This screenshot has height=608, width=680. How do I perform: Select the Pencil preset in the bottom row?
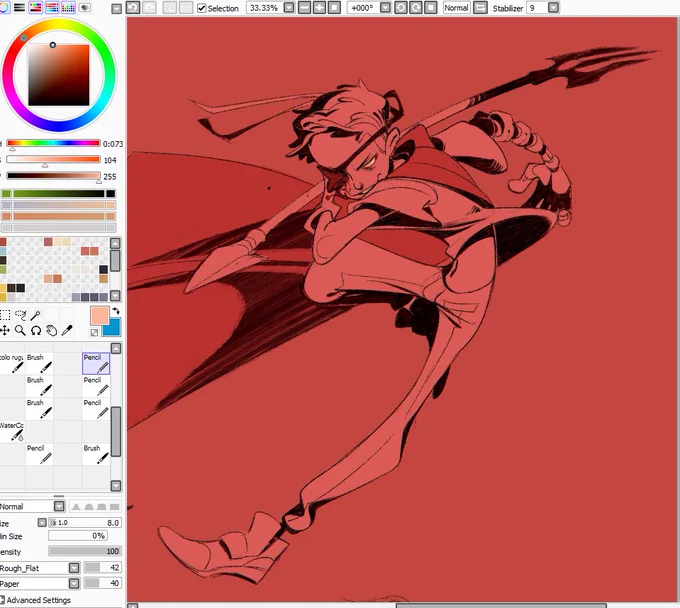pyautogui.click(x=39, y=454)
